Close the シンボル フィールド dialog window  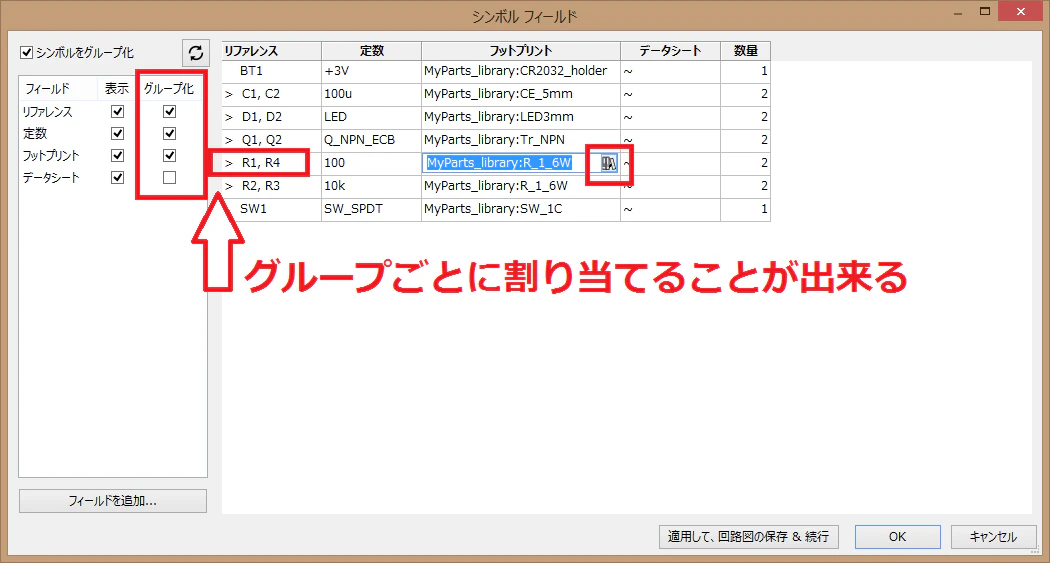pos(1021,11)
